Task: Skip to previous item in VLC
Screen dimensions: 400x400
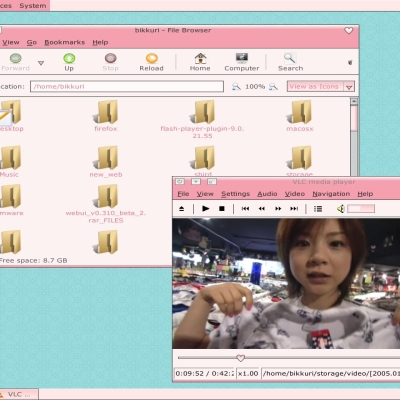Action: point(245,209)
